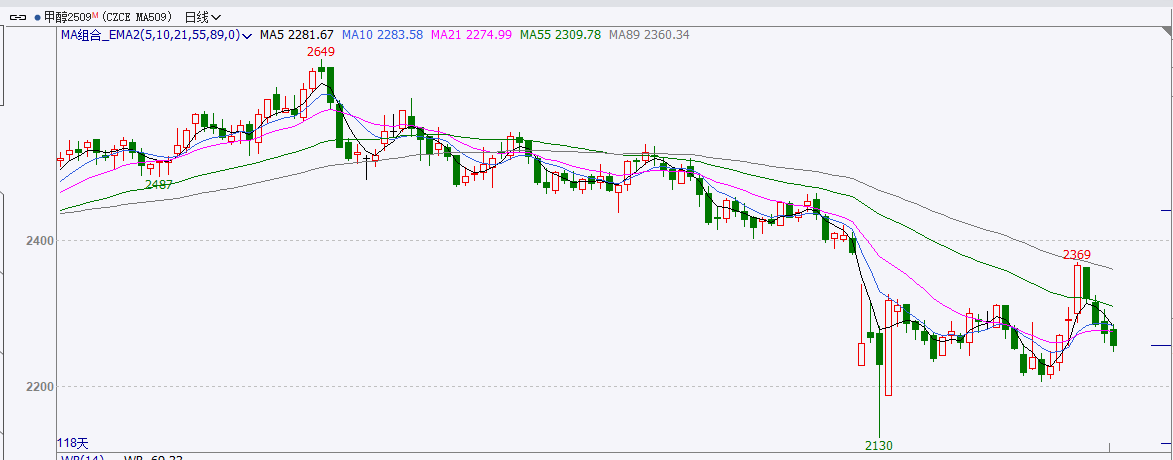Click the 2130 low price label
Viewport: 1173px width, 460px height.
pos(879,446)
